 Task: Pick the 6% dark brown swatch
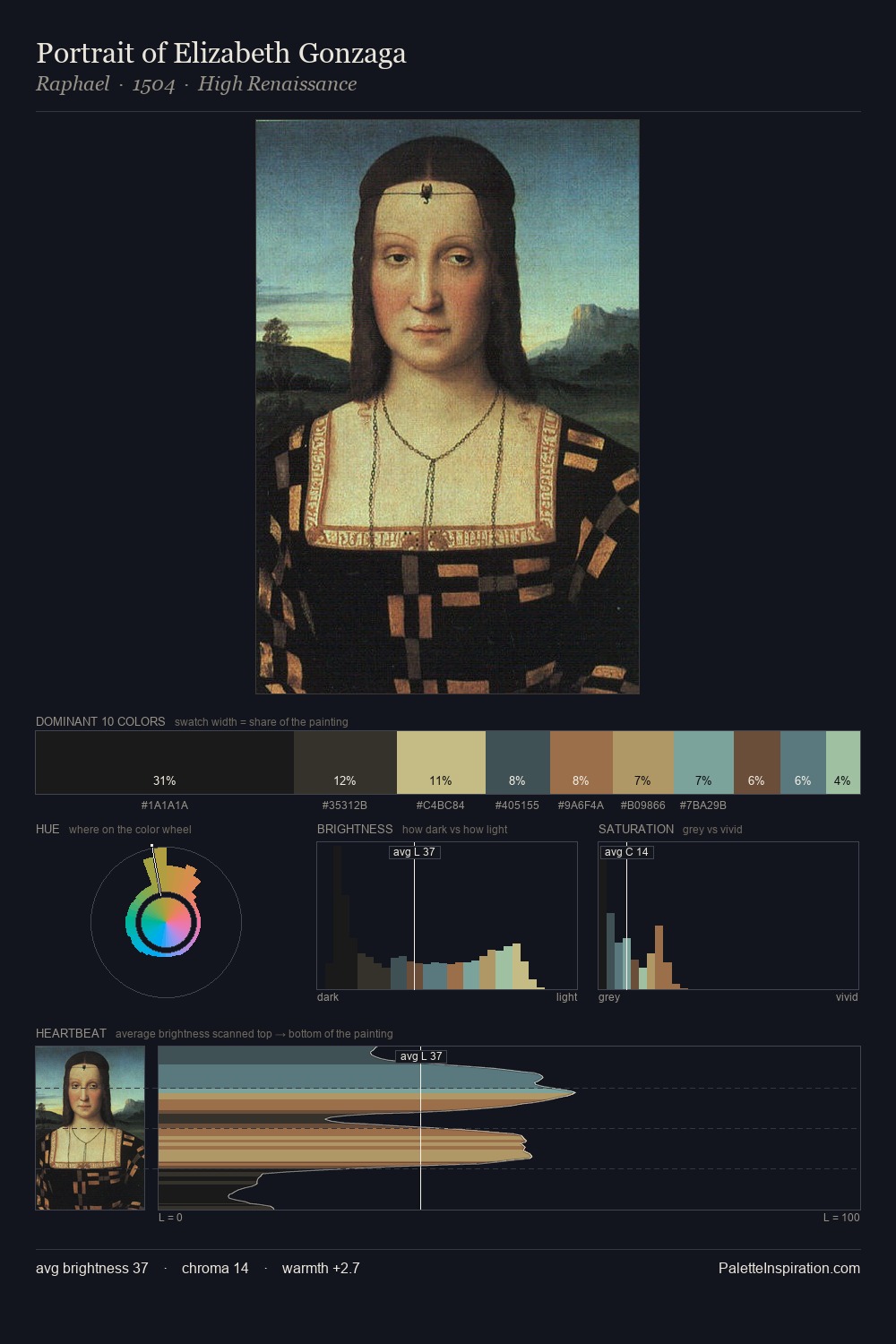point(757,762)
